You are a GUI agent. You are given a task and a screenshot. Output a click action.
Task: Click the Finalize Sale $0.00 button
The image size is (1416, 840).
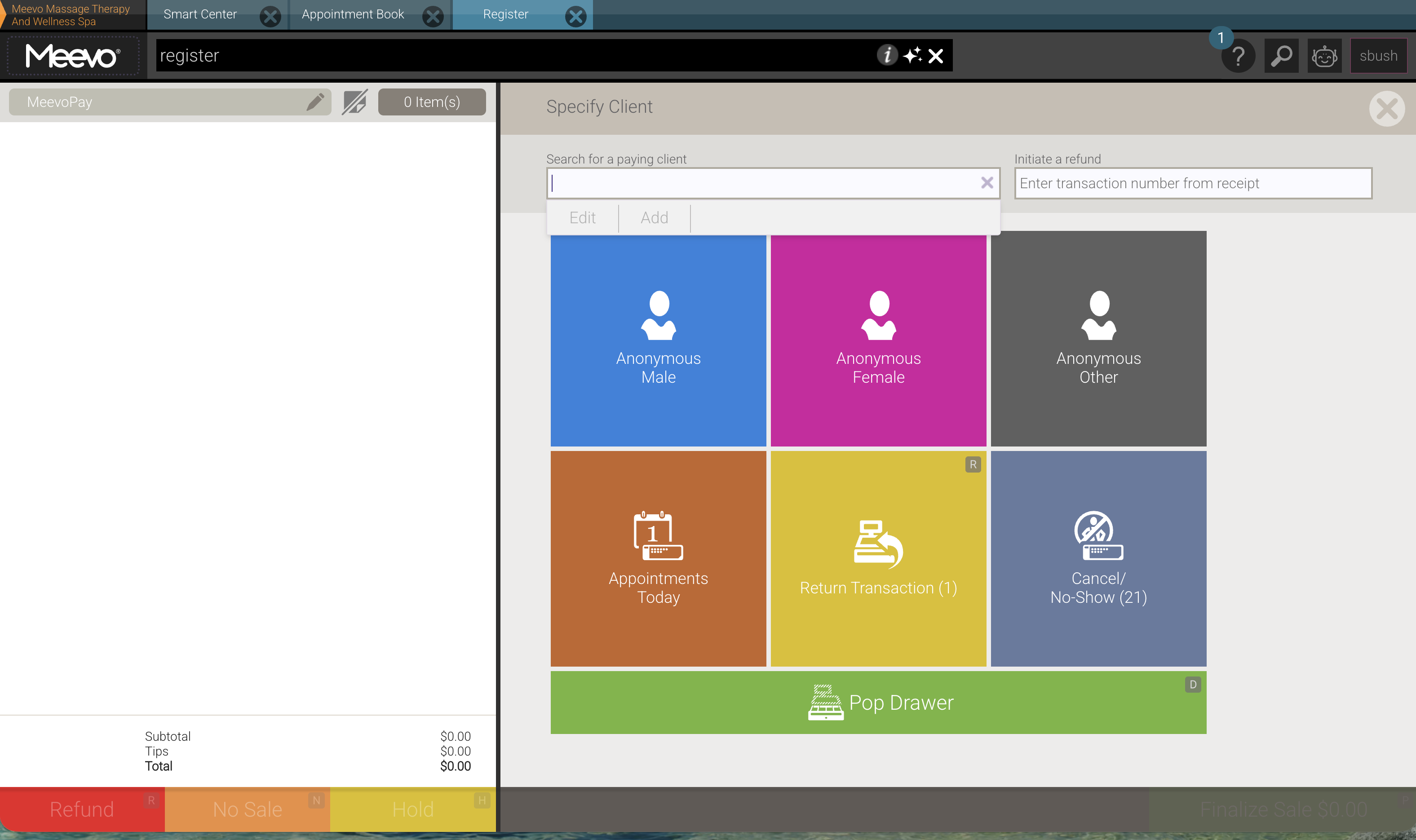(x=1283, y=809)
